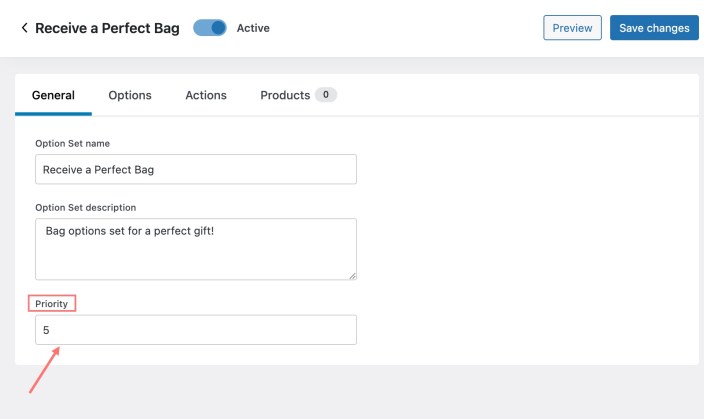Click the description textarea resize handle
The image size is (704, 419).
[x=351, y=274]
